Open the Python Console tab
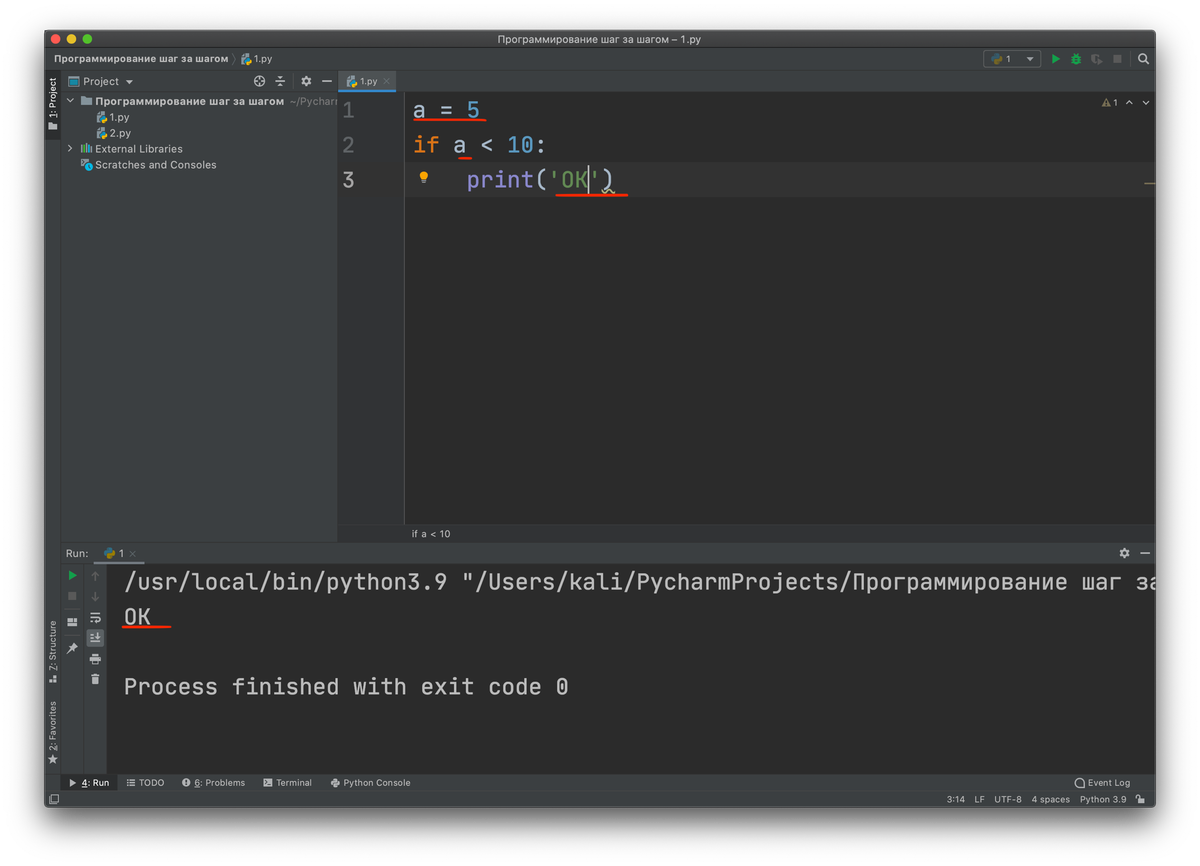 pos(371,783)
